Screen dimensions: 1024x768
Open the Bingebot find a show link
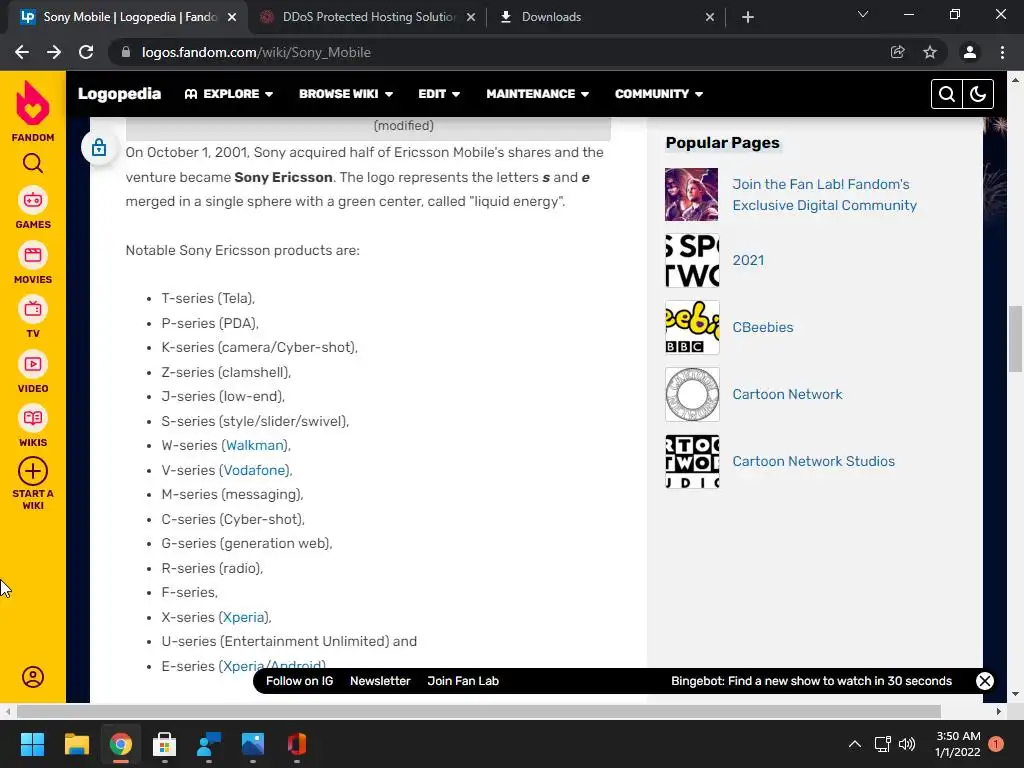point(811,681)
